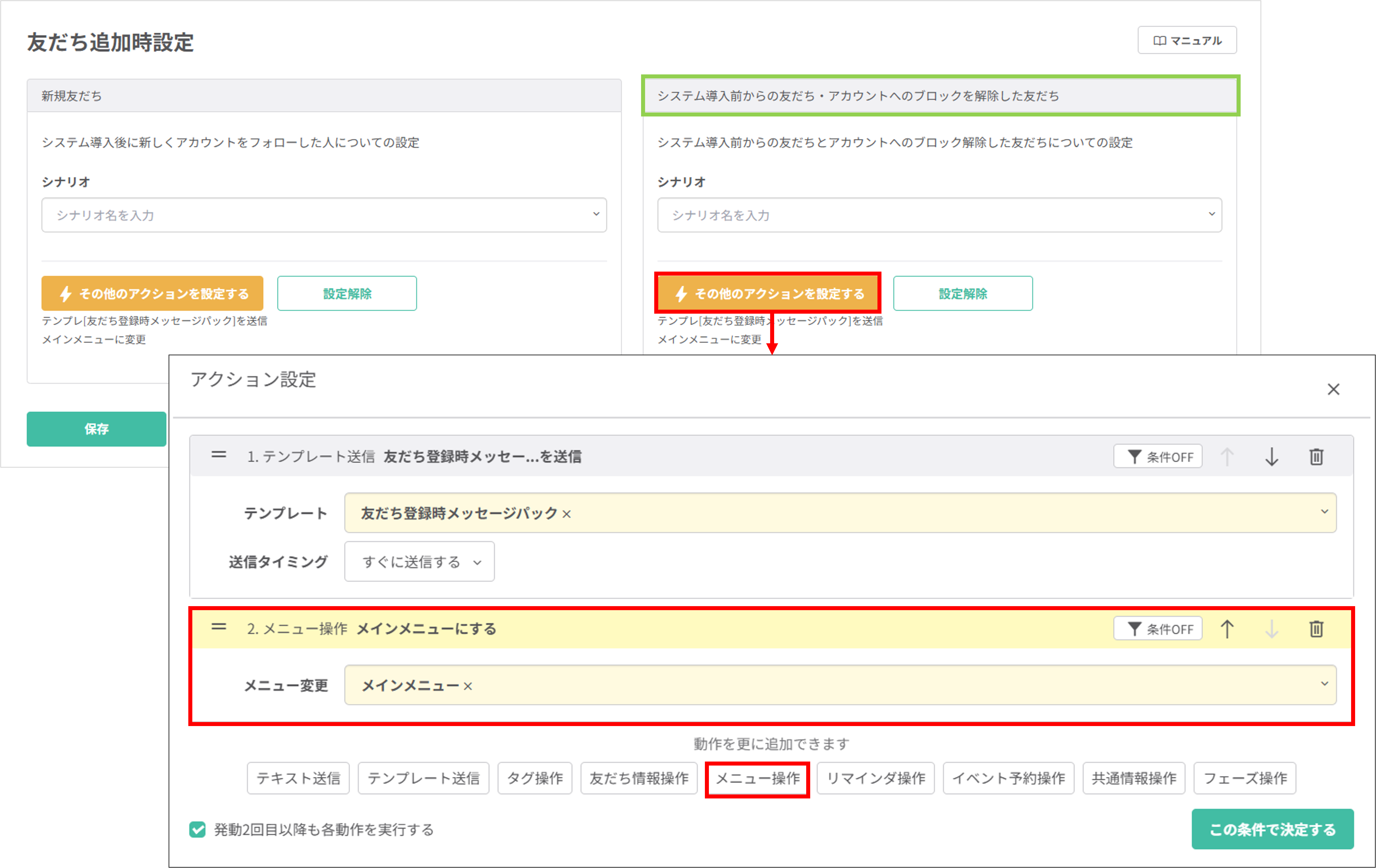This screenshot has height=868, width=1376.
Task: Grab the drag handle of action 2
Action: pos(219,627)
